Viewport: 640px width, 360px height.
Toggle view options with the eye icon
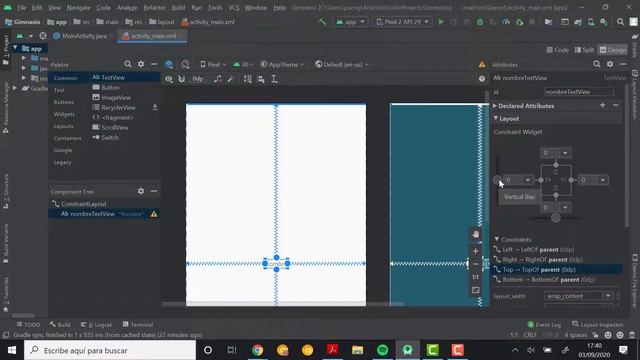(169, 79)
